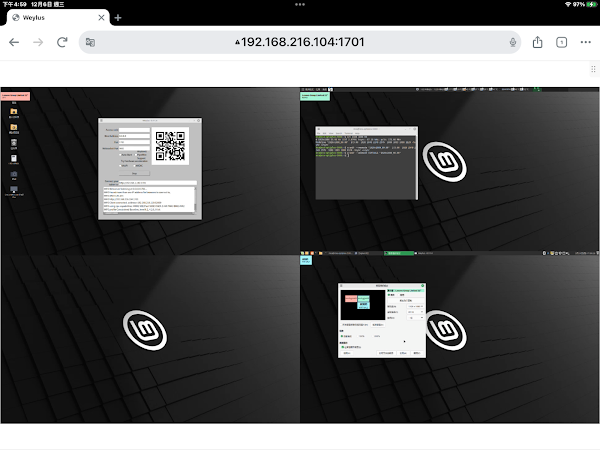
Task: Click the horizontal scrollbar under Weylus log
Action: click(x=149, y=214)
